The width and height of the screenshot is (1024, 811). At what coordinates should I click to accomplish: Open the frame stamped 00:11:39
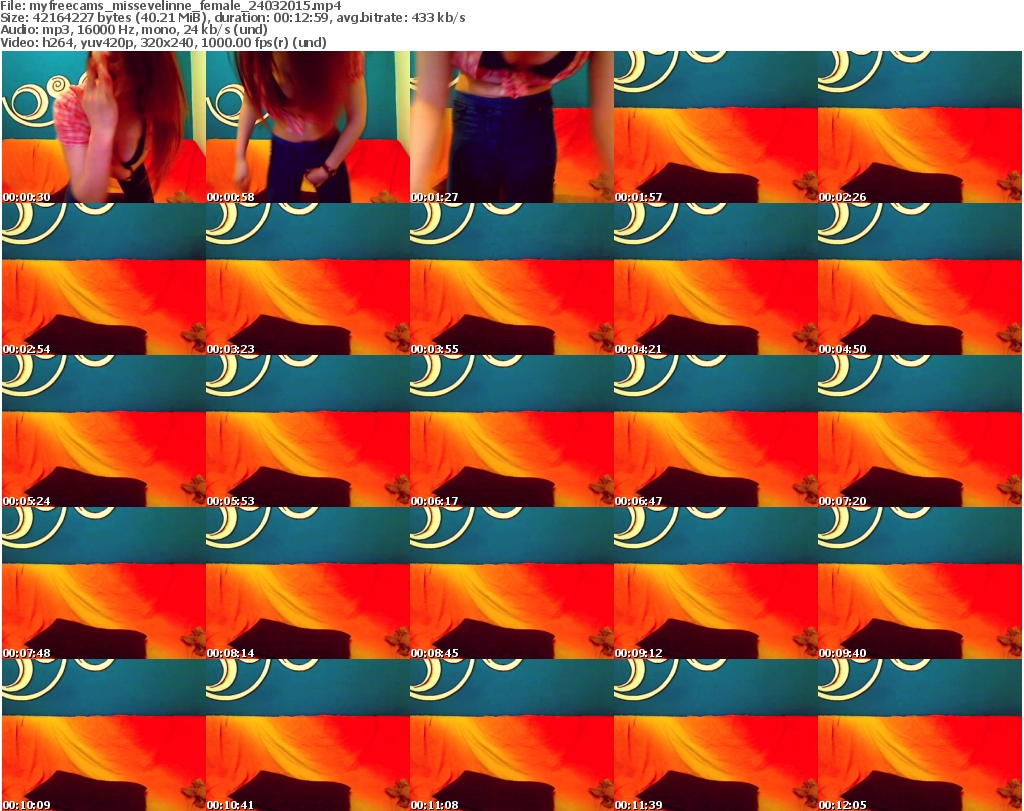(716, 735)
